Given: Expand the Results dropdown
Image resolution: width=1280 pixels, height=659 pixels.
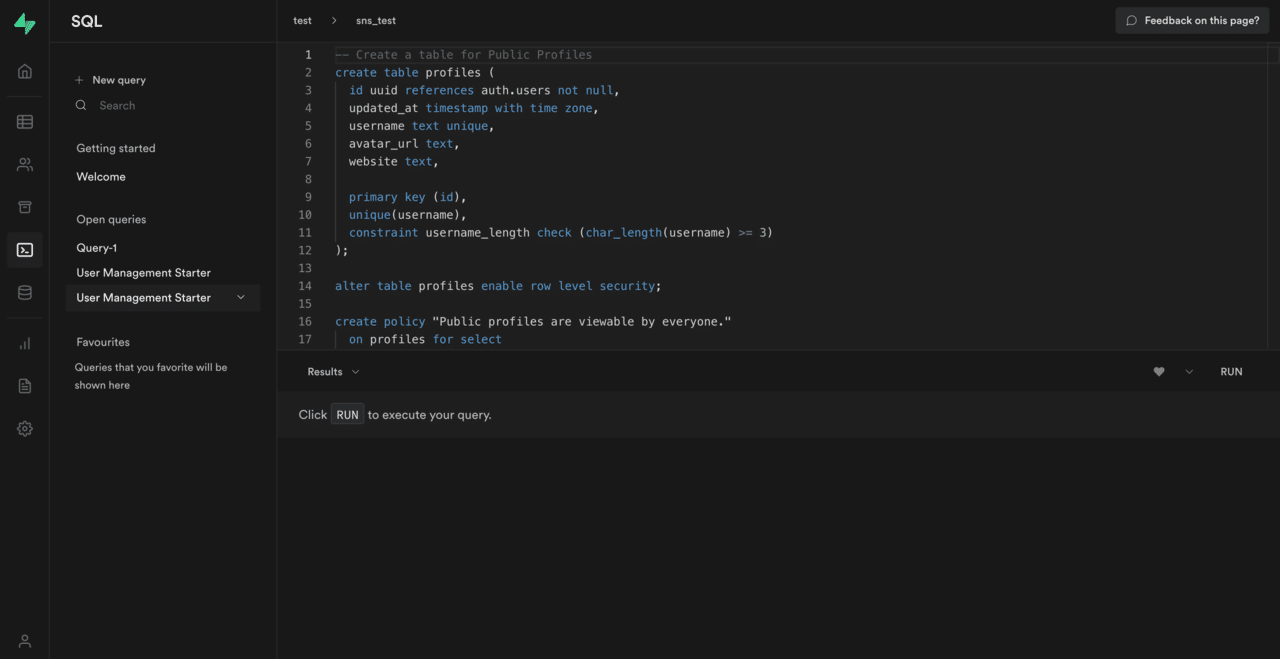Looking at the screenshot, I should click(333, 372).
